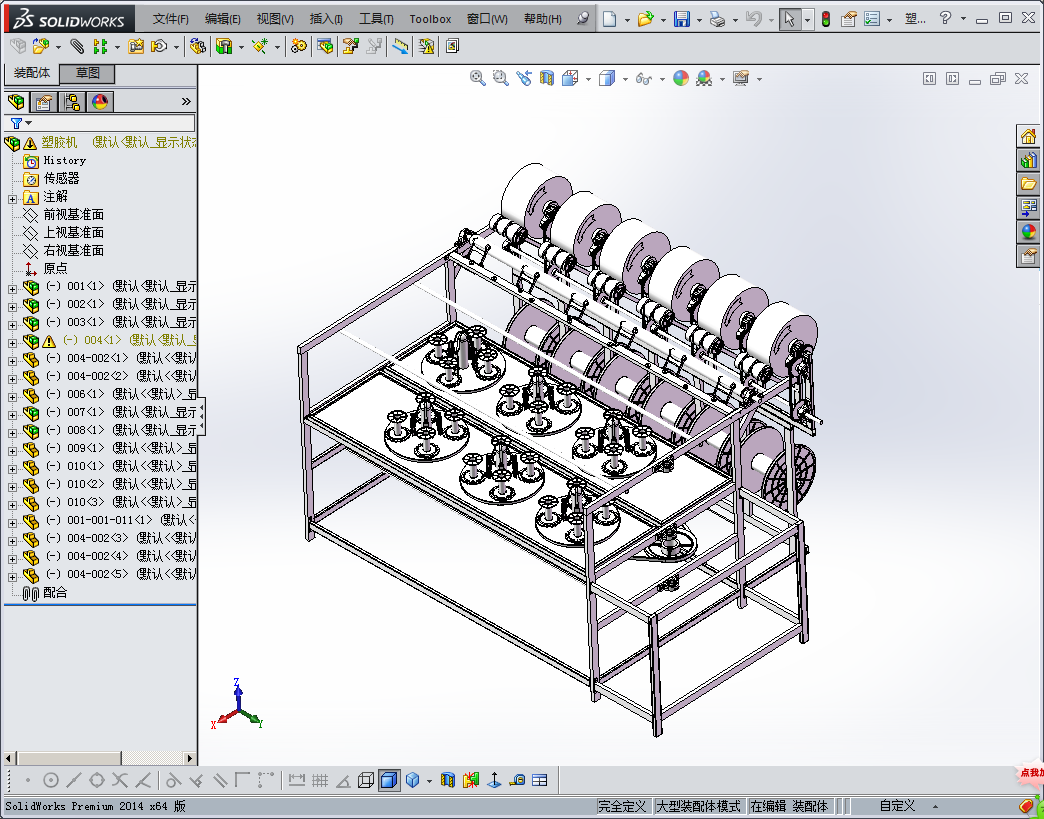Click the Zoom to Fit icon
Image resolution: width=1044 pixels, height=819 pixels.
click(477, 78)
